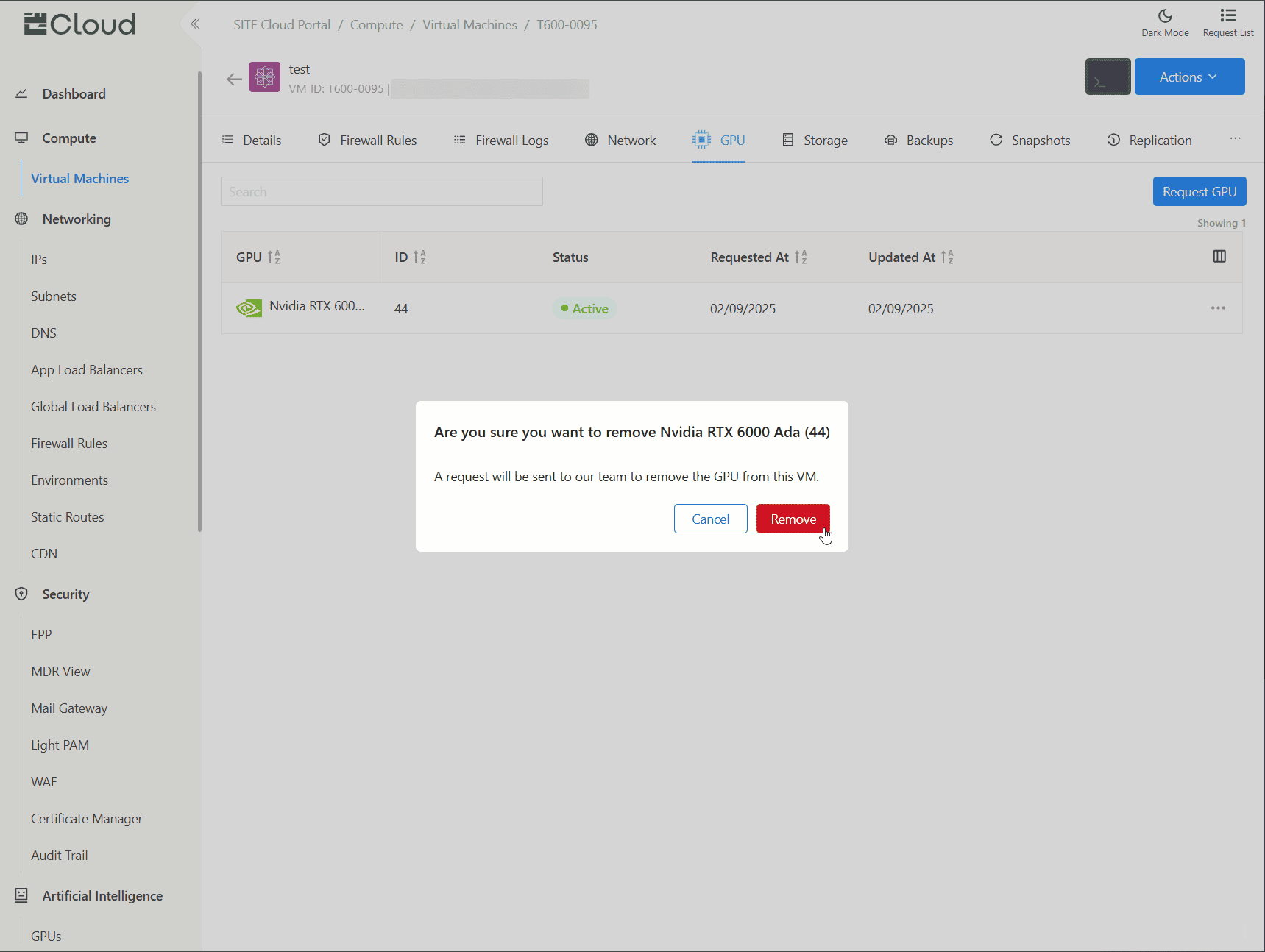Sort table by GPU column

(x=274, y=257)
